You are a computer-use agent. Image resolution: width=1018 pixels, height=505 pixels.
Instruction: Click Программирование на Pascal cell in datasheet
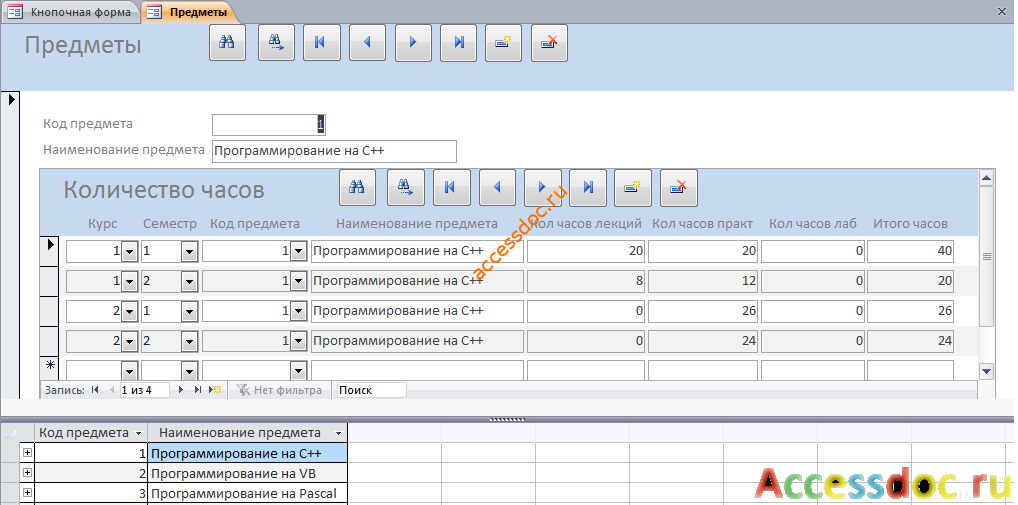(247, 493)
